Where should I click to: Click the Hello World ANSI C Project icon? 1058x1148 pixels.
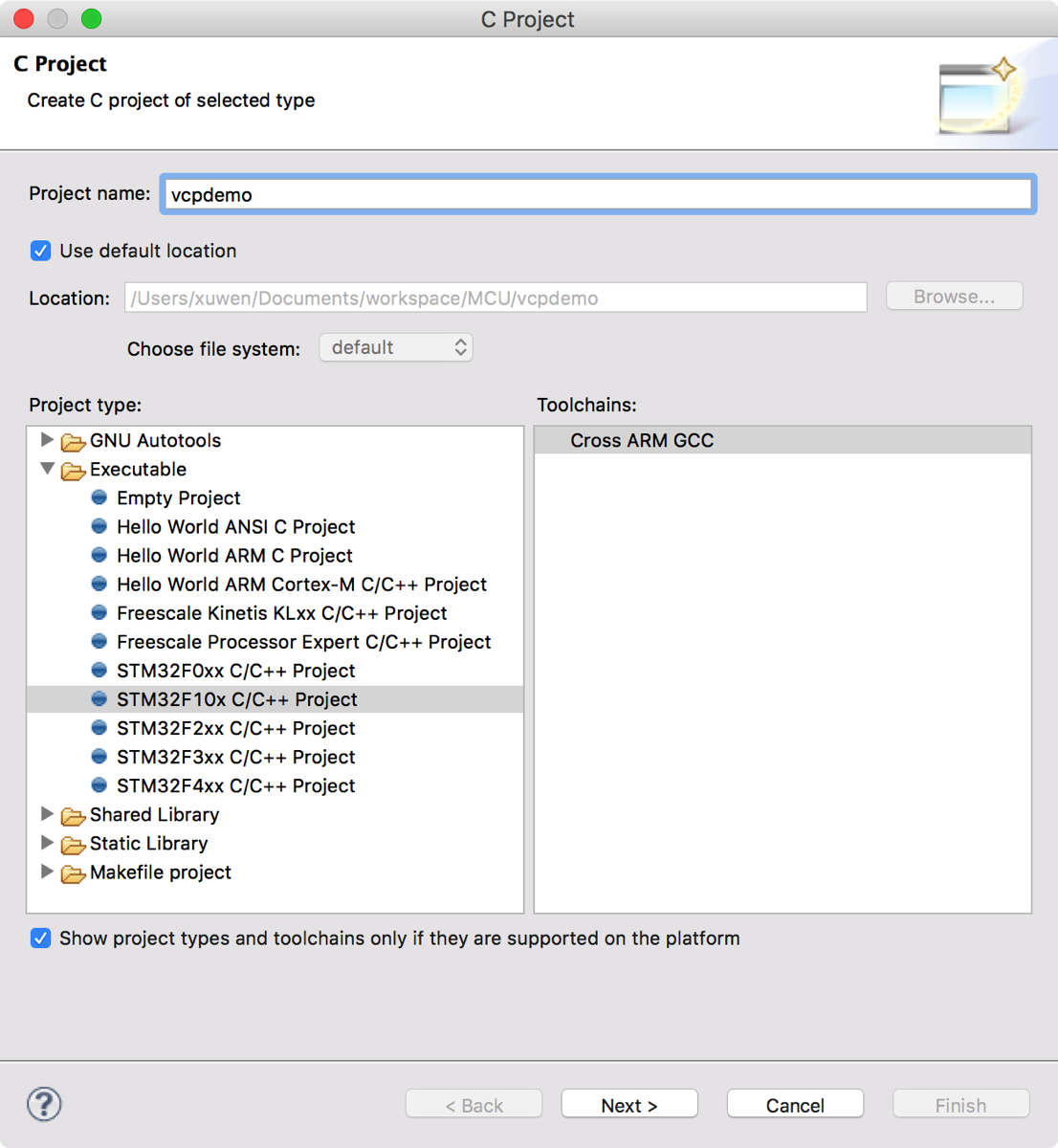pos(99,526)
